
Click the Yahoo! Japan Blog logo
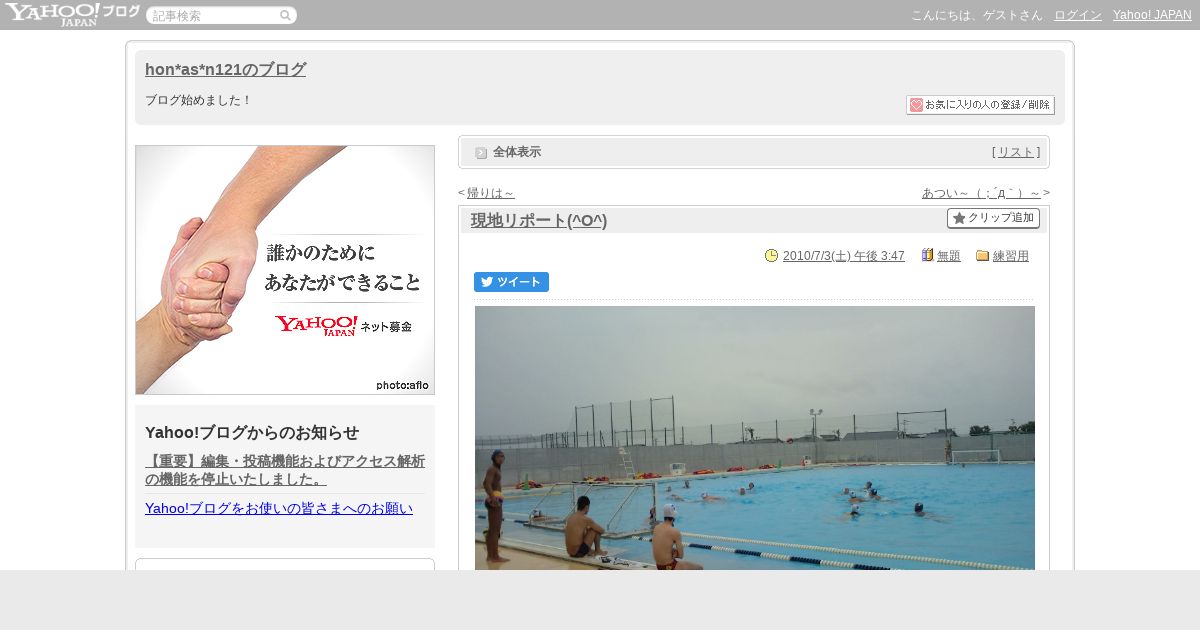72,14
